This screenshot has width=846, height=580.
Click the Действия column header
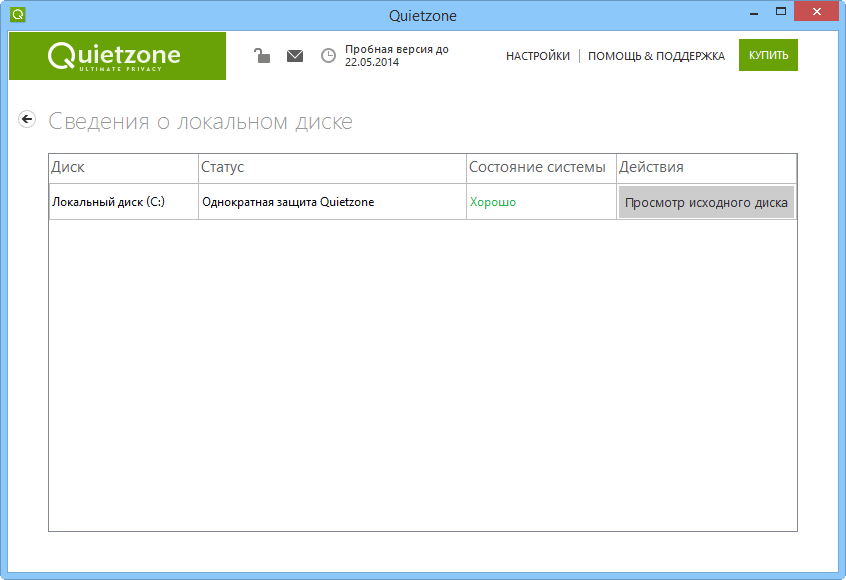706,168
